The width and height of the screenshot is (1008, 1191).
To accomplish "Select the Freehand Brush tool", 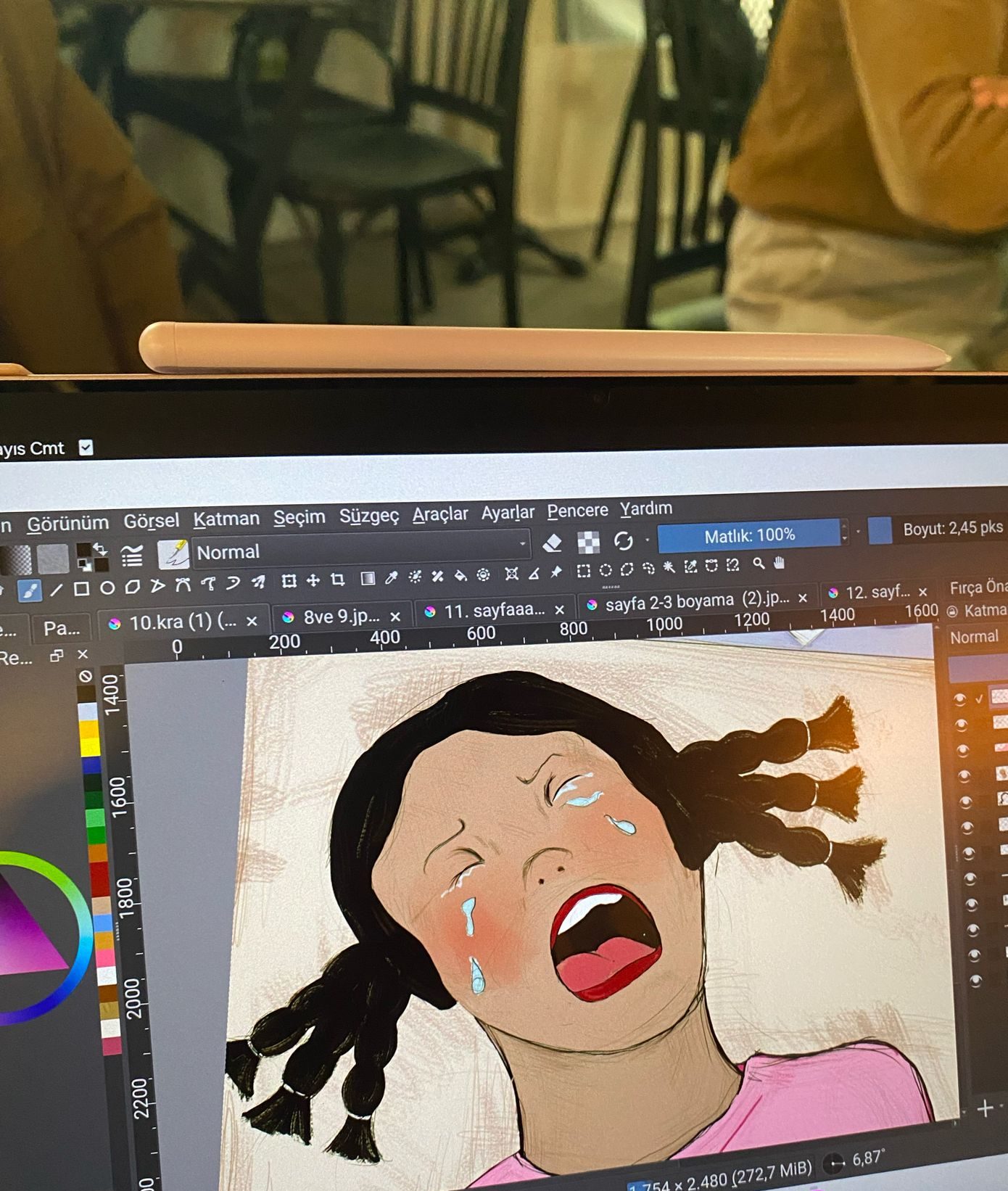I will (30, 590).
